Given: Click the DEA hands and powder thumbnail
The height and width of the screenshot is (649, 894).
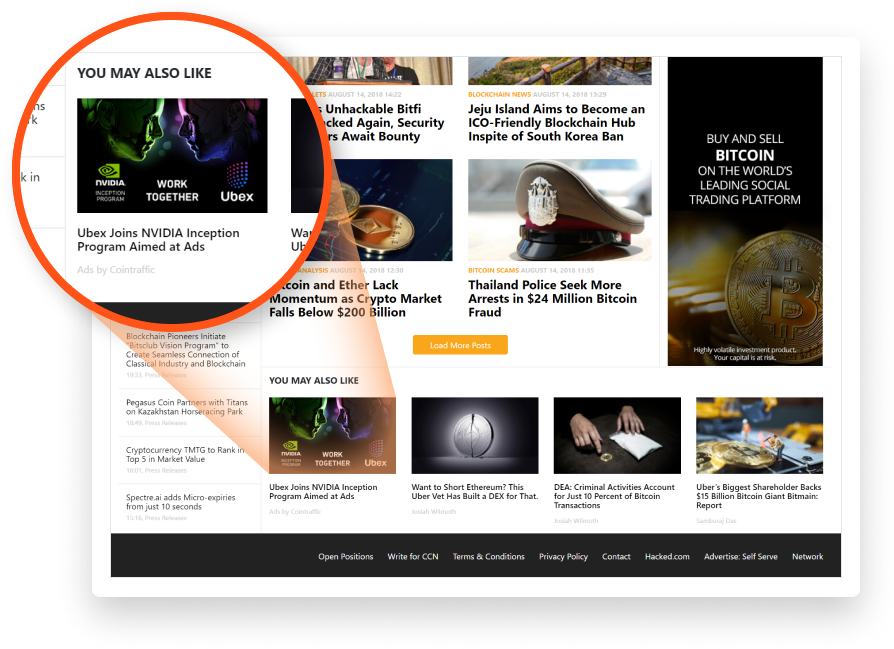Looking at the screenshot, I should coord(617,436).
